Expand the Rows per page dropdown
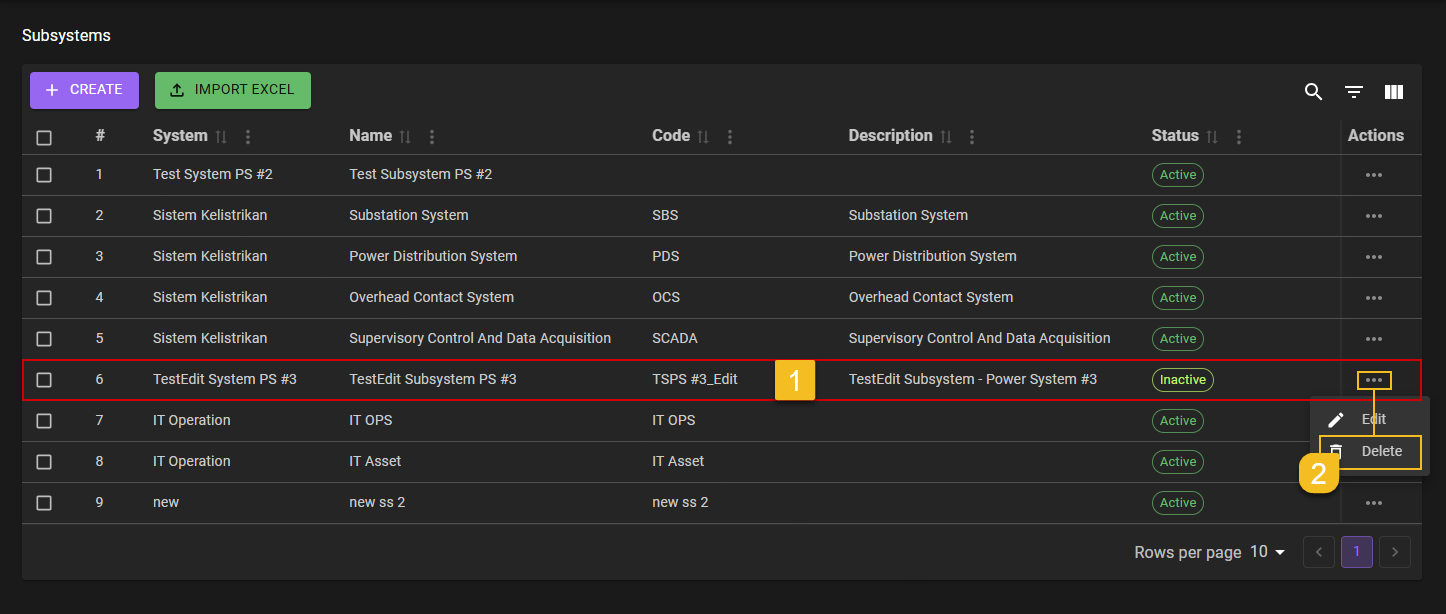This screenshot has height=614, width=1446. (1268, 552)
